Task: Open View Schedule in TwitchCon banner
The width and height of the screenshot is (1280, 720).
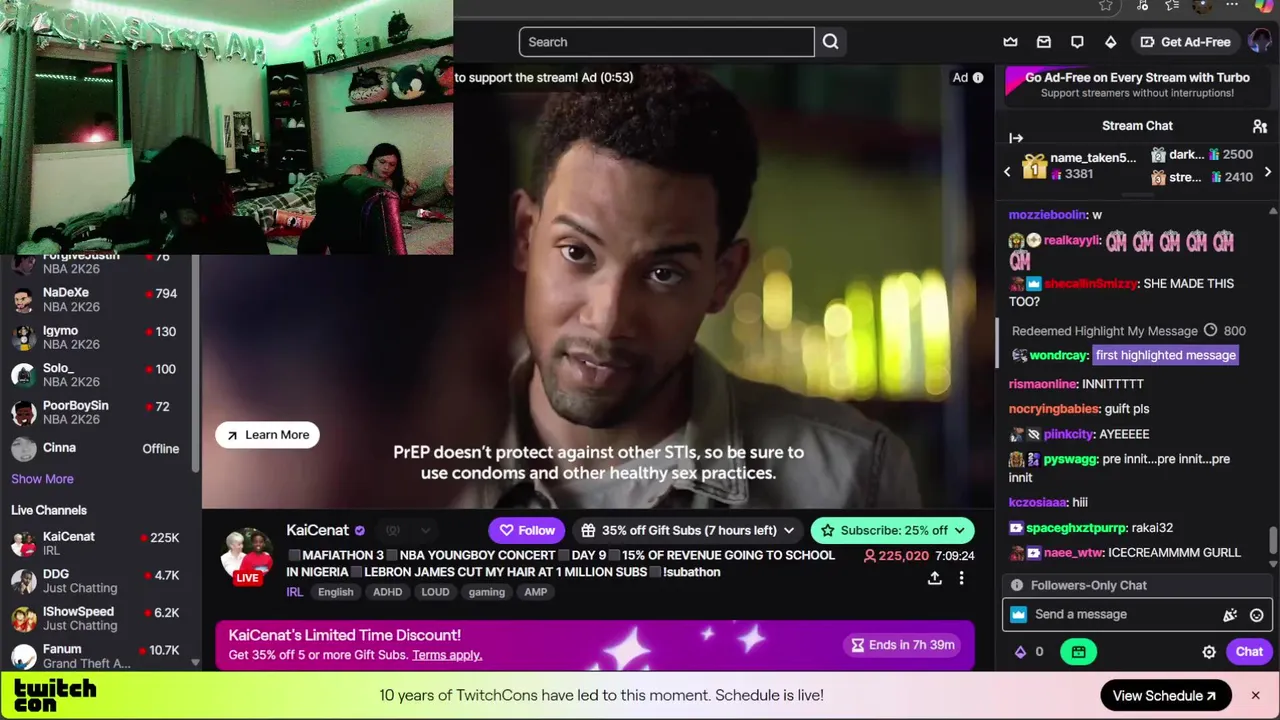Action: pos(1164,696)
